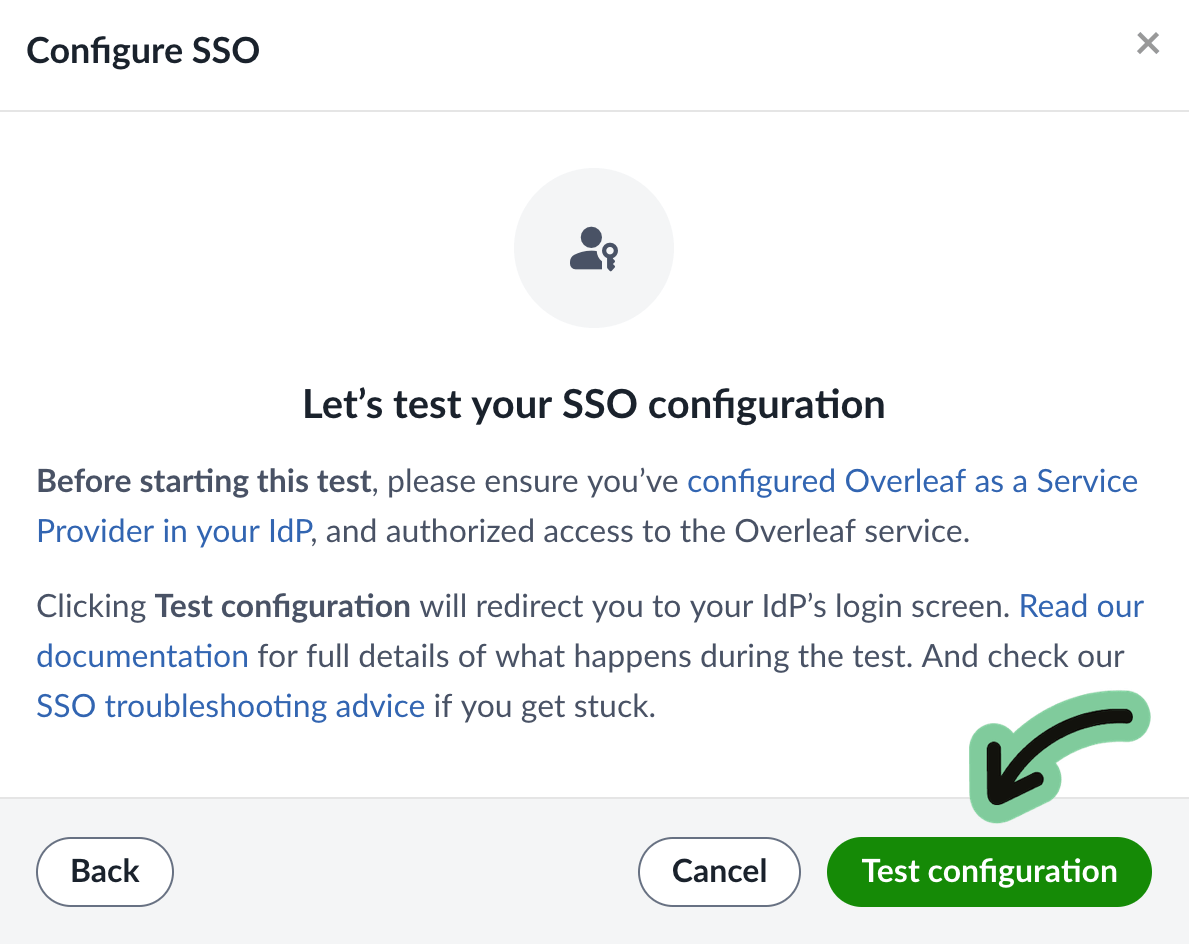Viewport: 1189px width, 944px height.
Task: Go Back to the previous step
Action: (105, 871)
